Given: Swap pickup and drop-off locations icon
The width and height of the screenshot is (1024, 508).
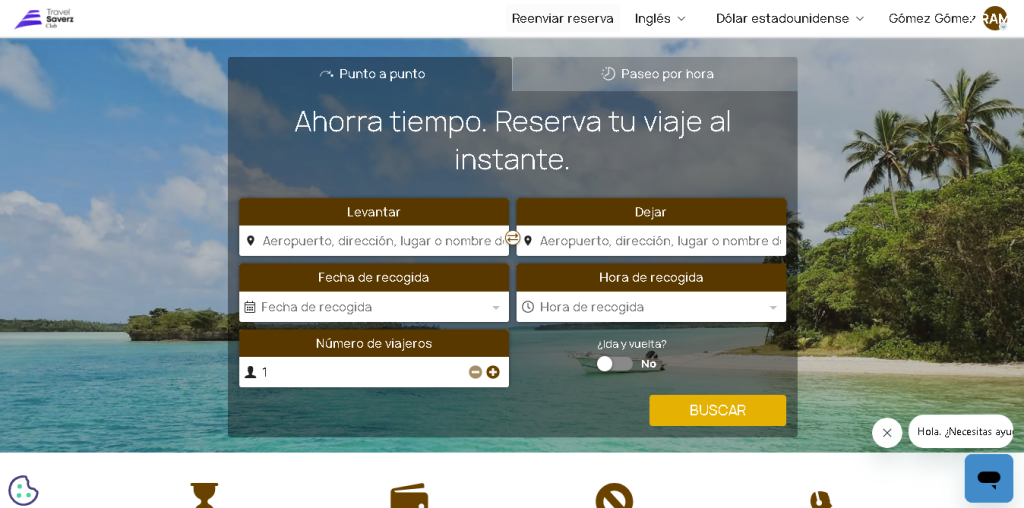Looking at the screenshot, I should pos(513,238).
